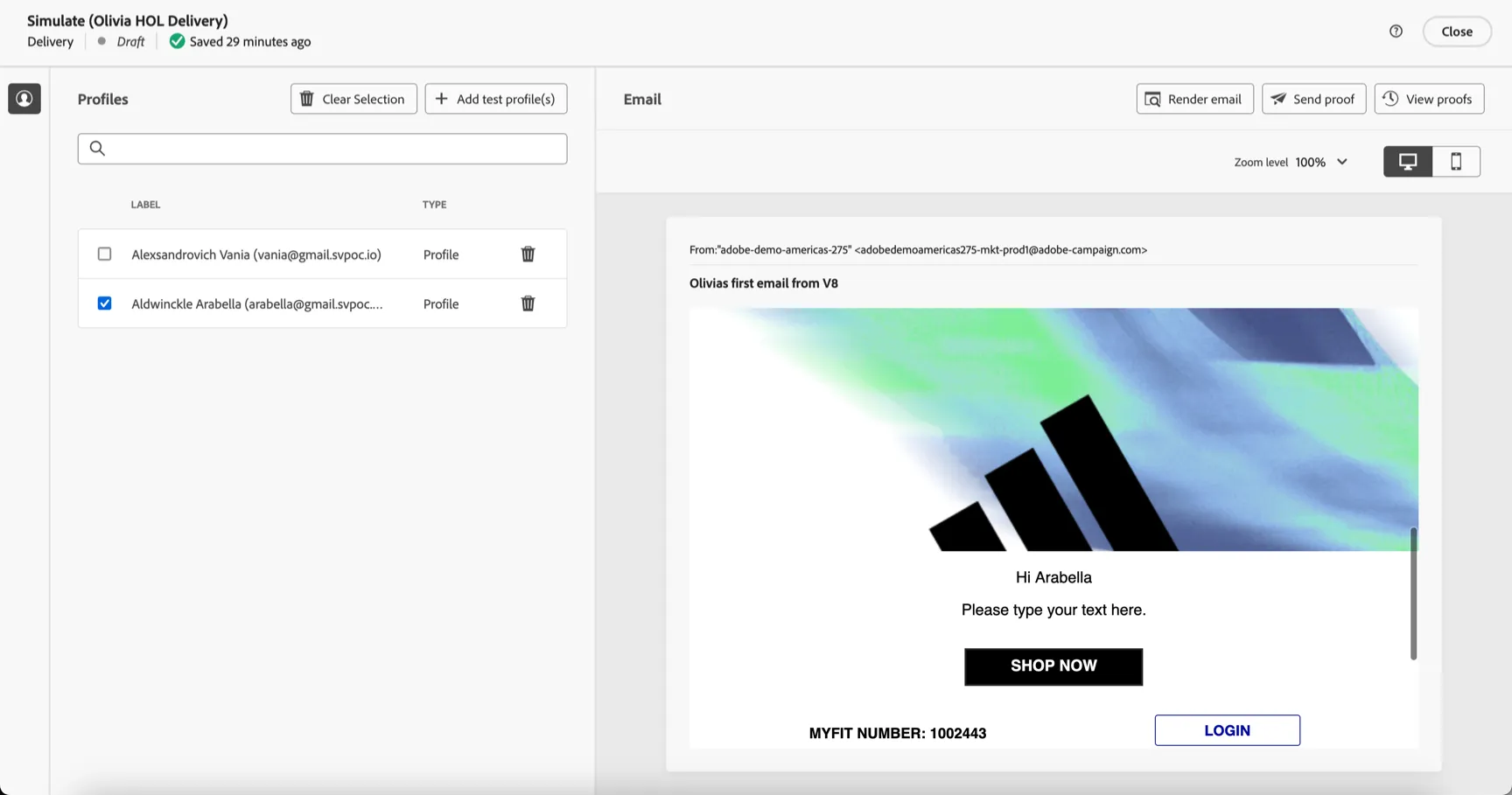Screen dimensions: 1512x795
Task: Click the From sender address line
Action: 918,249
